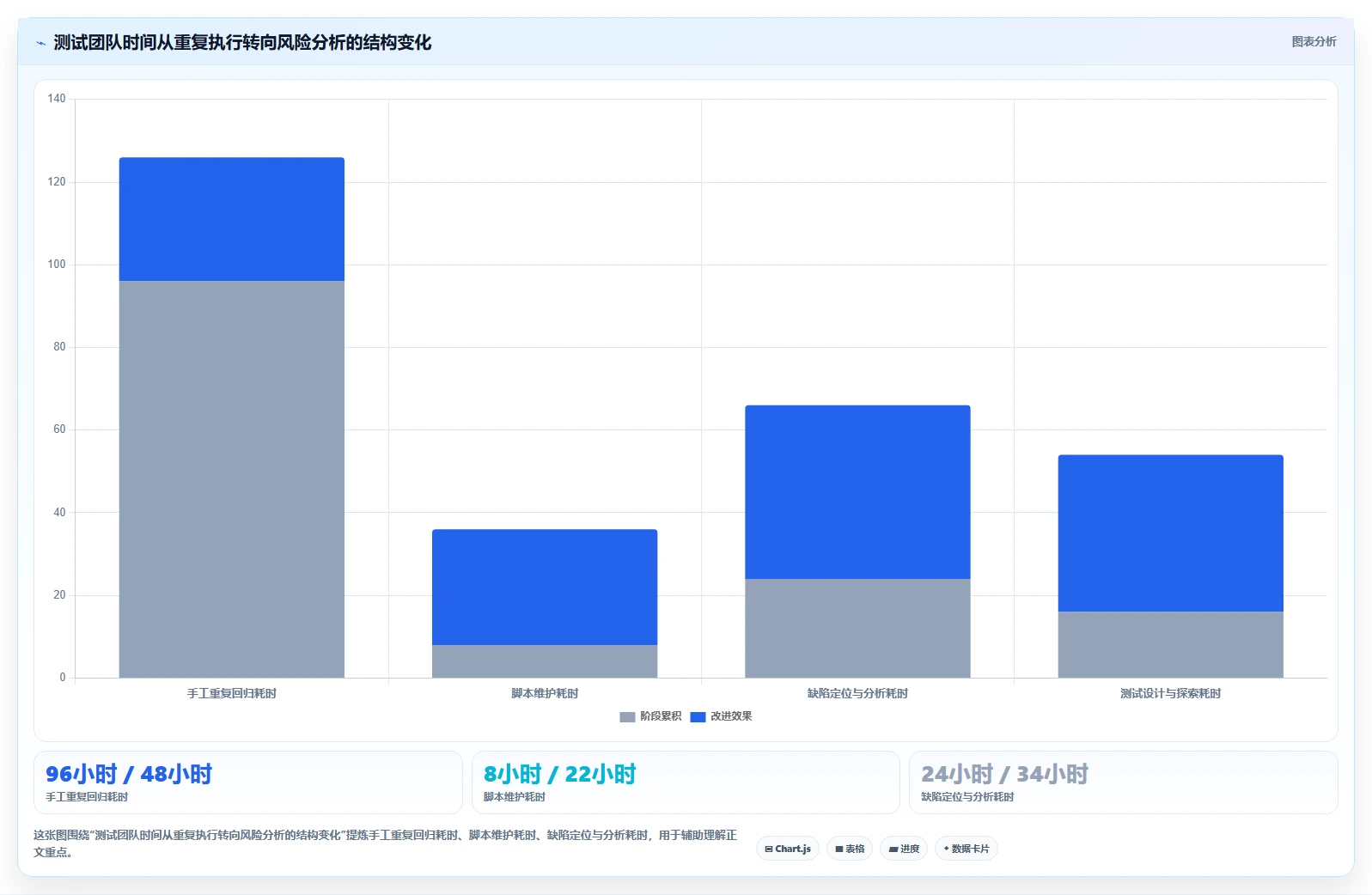Click the Chart.js tag chip
Viewport: 1372px width, 895px height.
pyautogui.click(x=788, y=849)
